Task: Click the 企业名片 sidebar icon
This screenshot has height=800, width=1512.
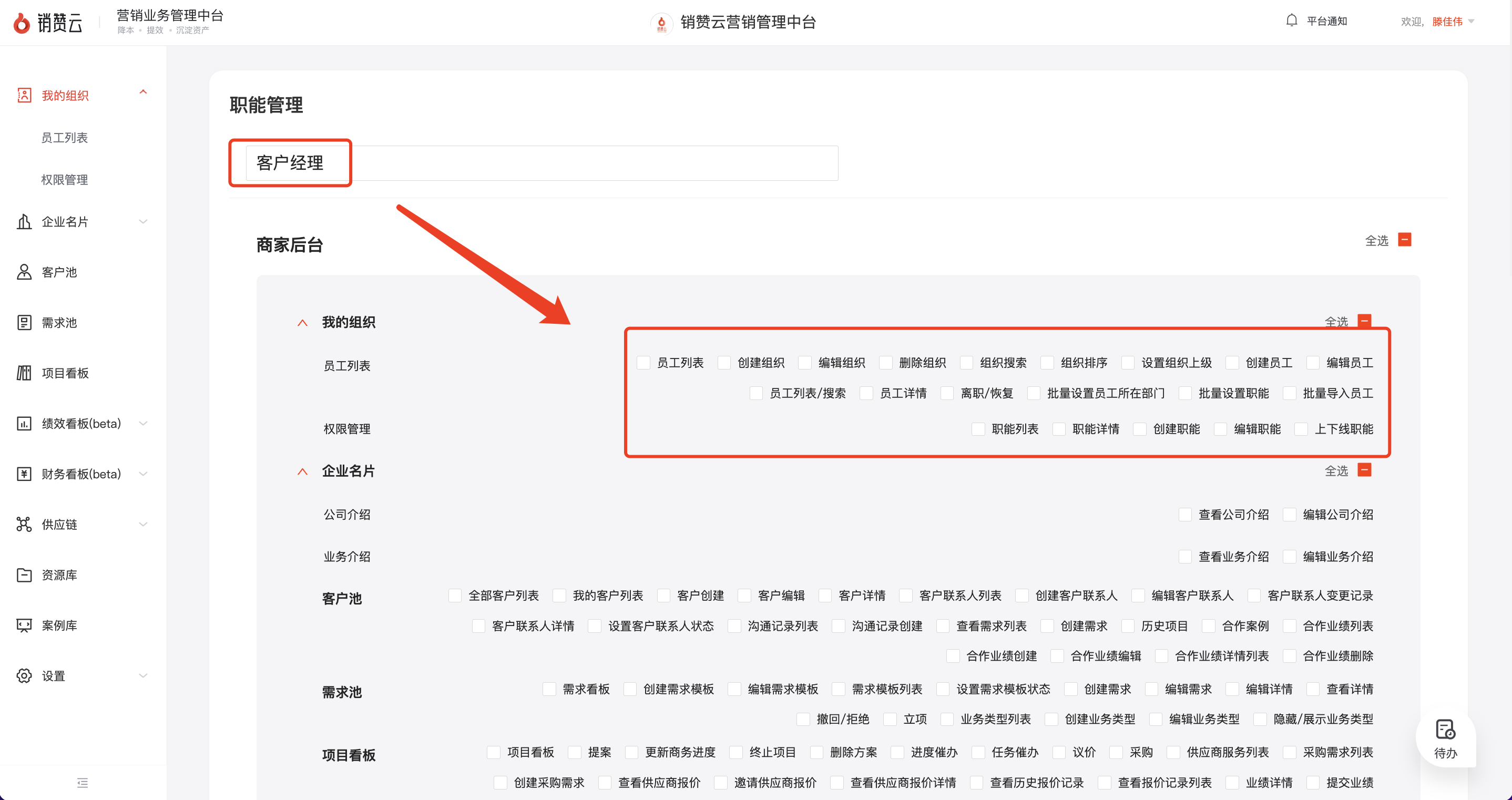Action: 24,221
